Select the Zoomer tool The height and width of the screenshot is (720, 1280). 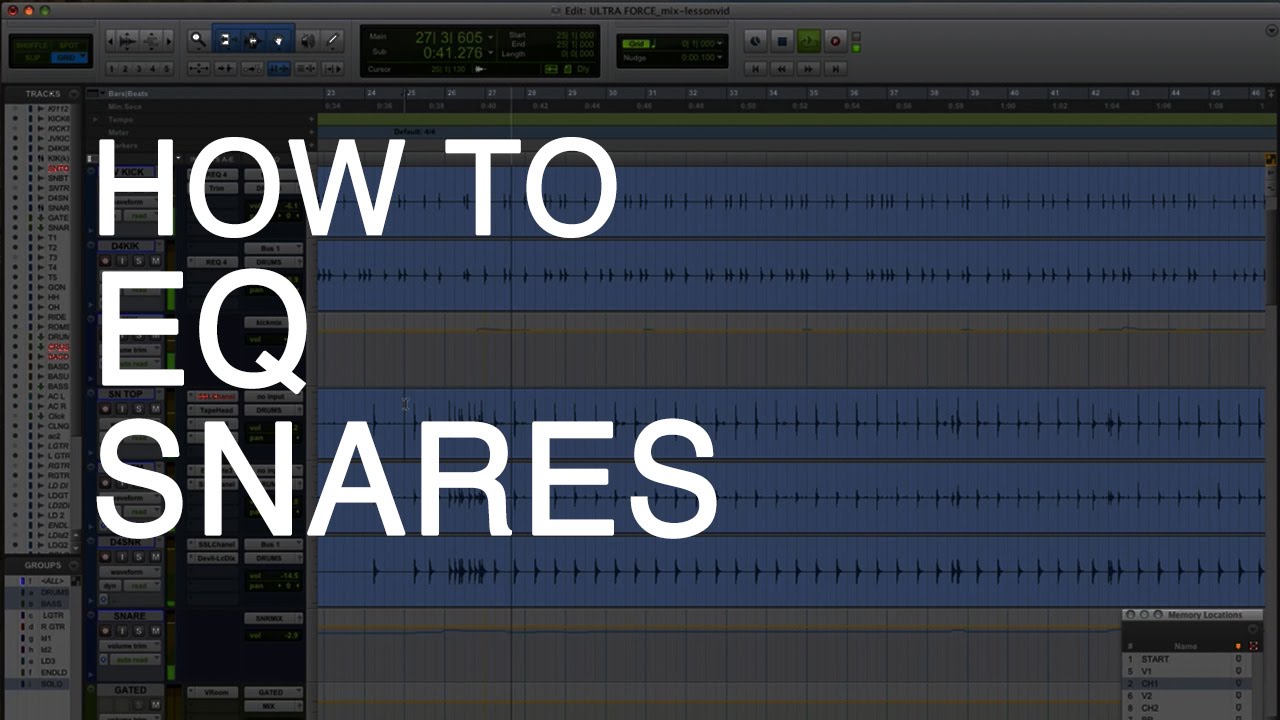click(198, 41)
